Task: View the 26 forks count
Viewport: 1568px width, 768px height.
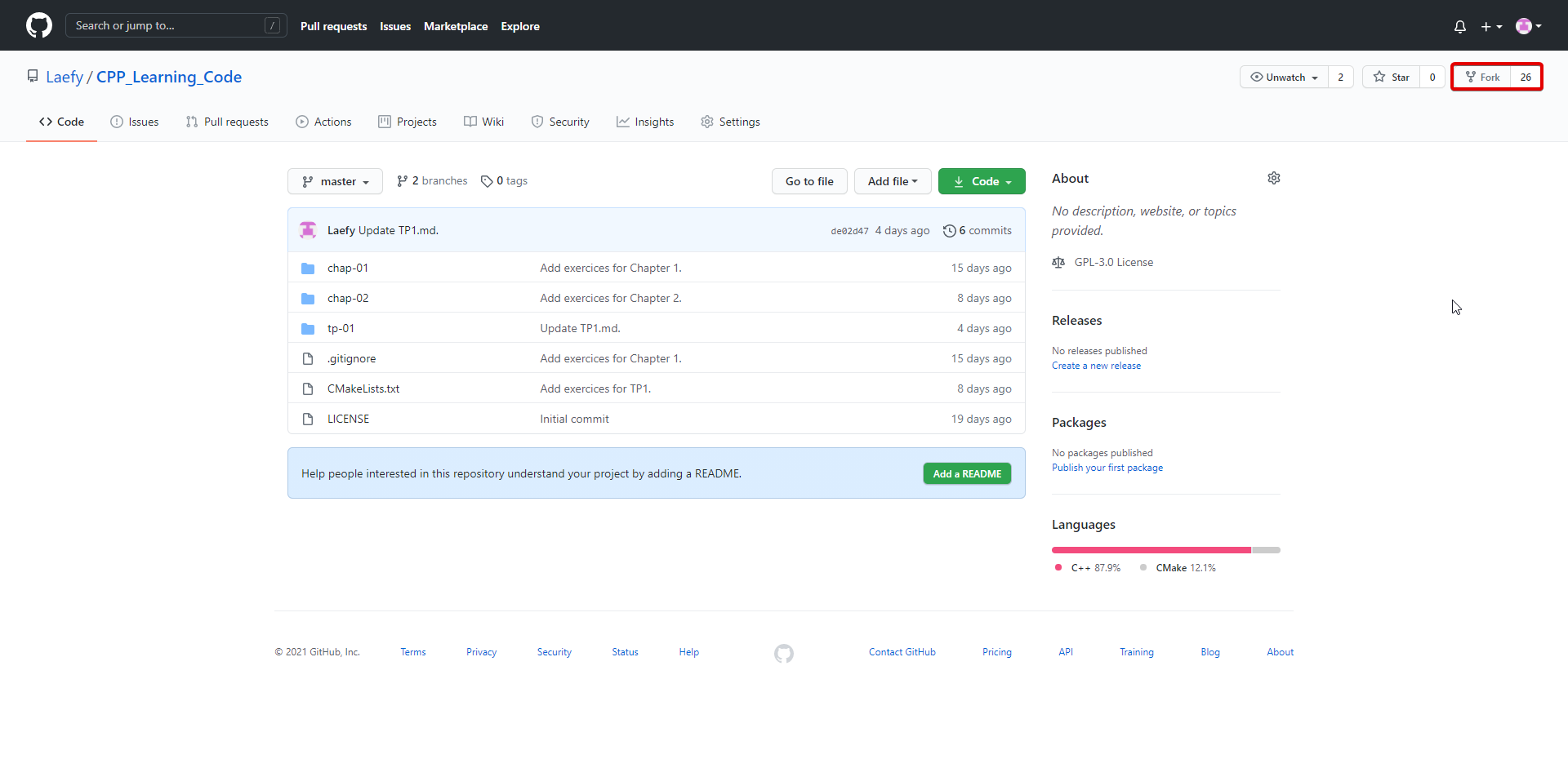Action: (1526, 77)
